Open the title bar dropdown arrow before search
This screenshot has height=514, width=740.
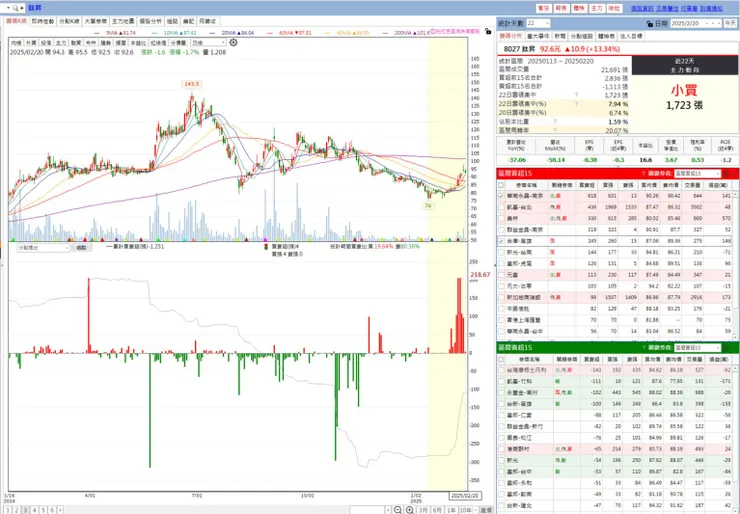click(x=8, y=8)
